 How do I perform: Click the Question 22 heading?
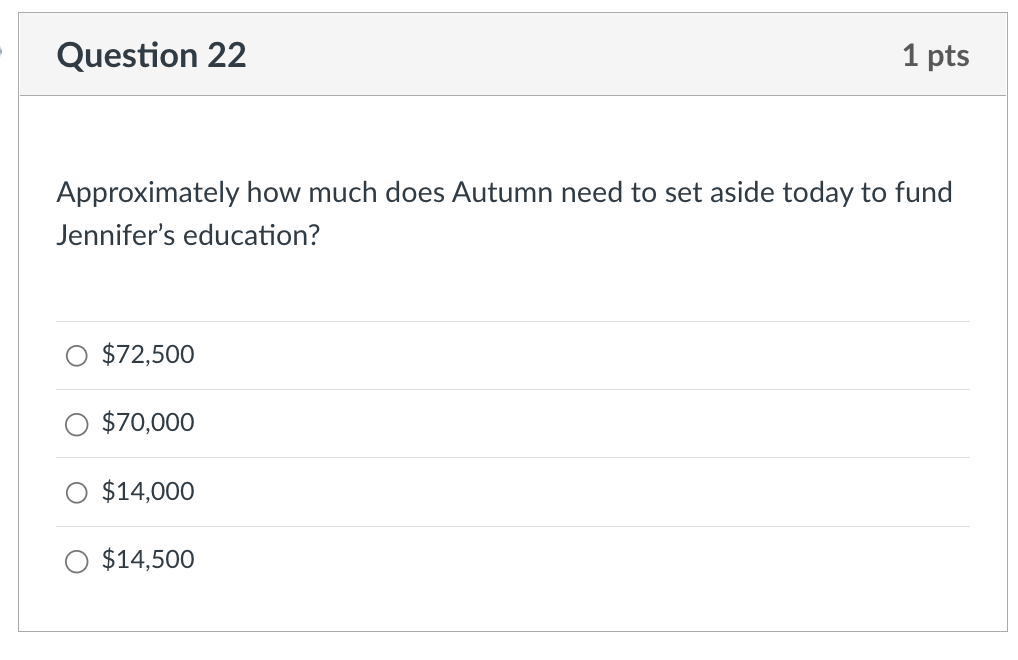click(151, 56)
